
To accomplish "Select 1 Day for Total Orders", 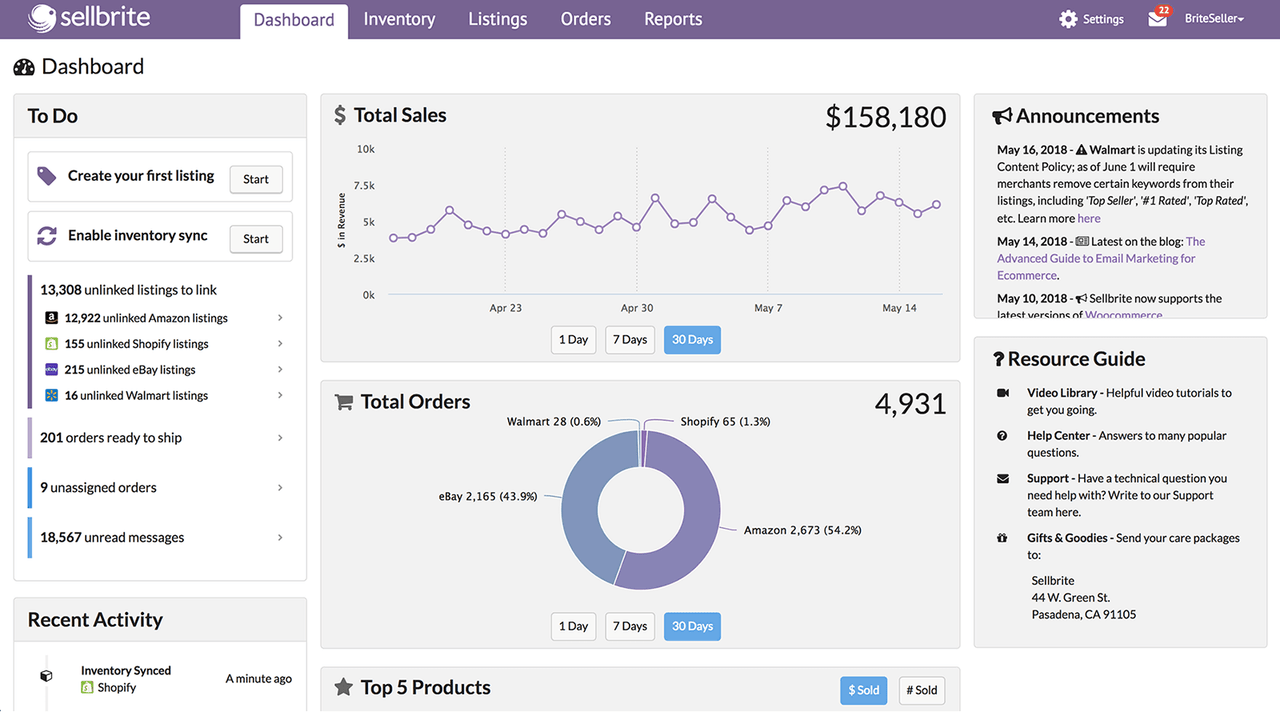I will pos(573,625).
